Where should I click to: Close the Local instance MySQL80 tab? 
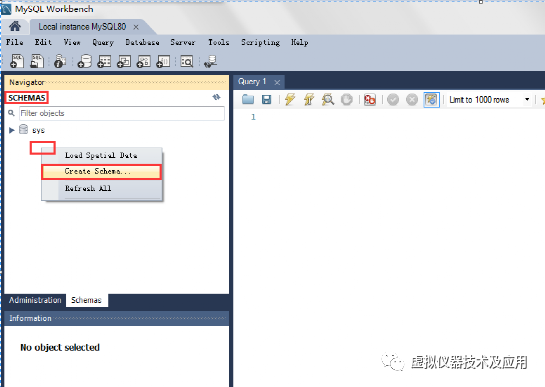point(136,27)
